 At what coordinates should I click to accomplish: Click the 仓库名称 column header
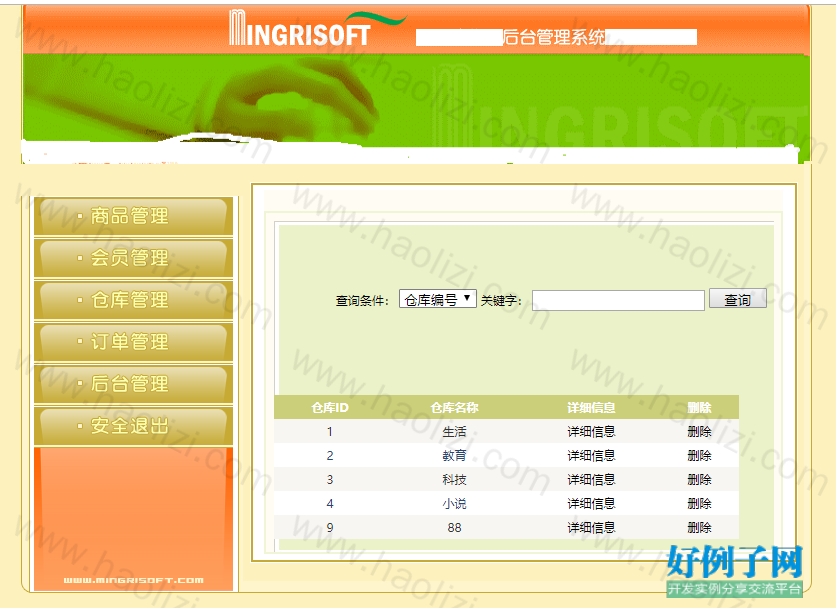[454, 408]
